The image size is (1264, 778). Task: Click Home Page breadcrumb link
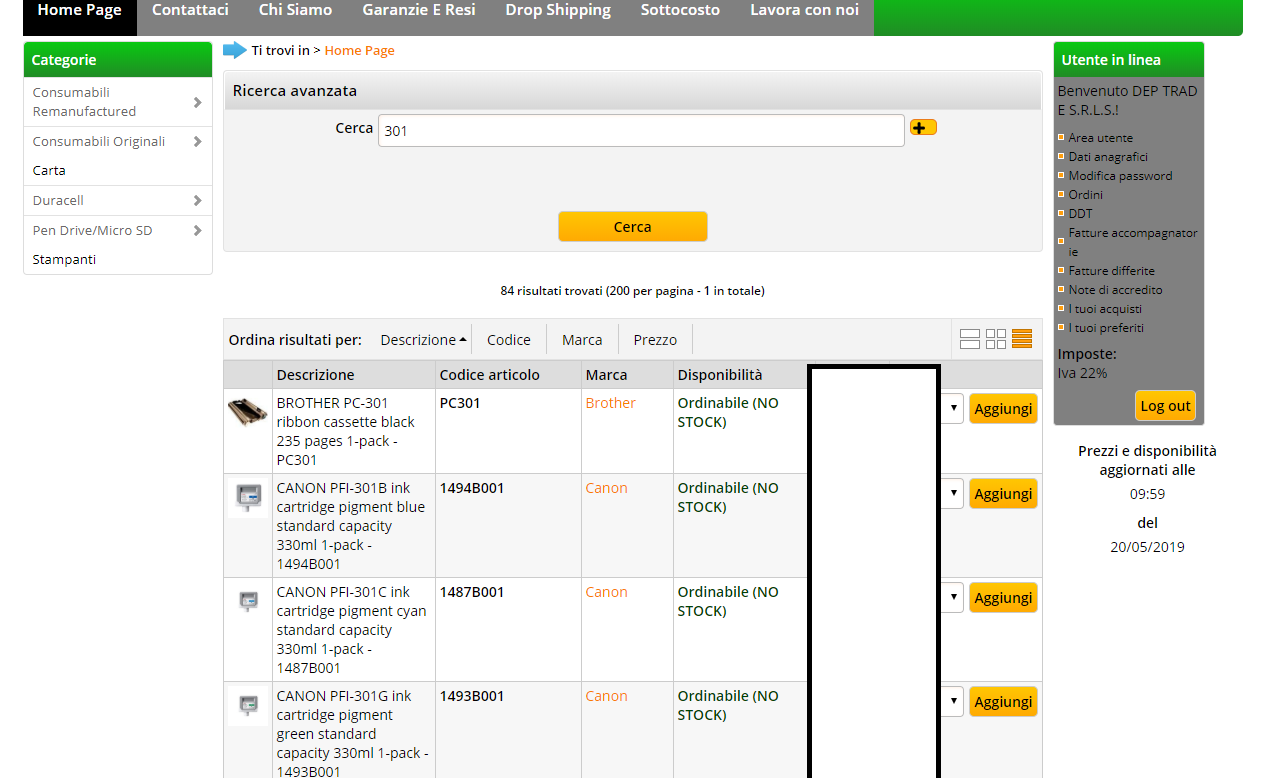click(359, 50)
